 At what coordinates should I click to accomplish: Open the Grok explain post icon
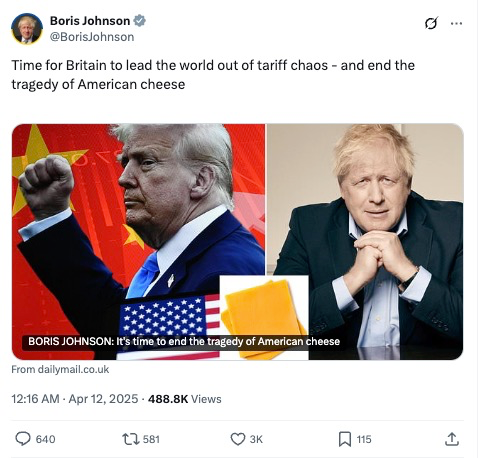coord(431,23)
